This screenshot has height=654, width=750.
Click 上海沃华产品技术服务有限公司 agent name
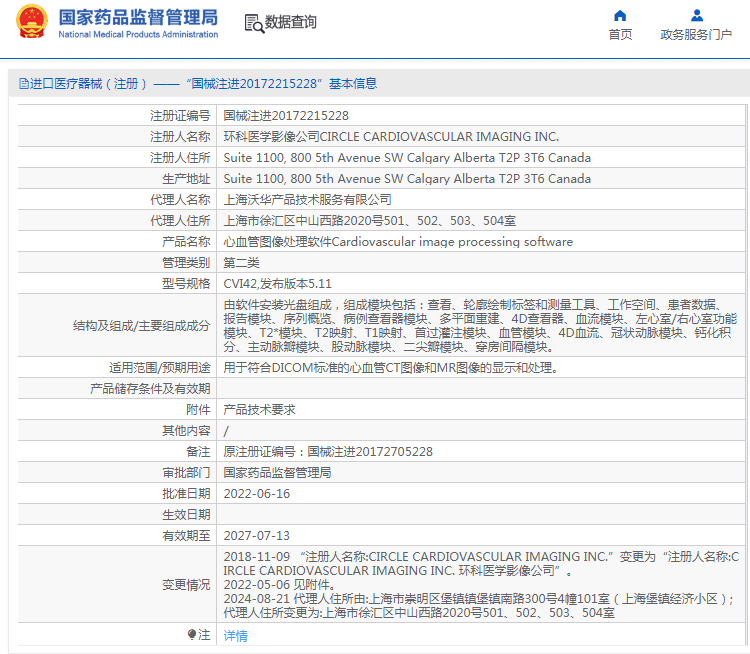pyautogui.click(x=308, y=200)
